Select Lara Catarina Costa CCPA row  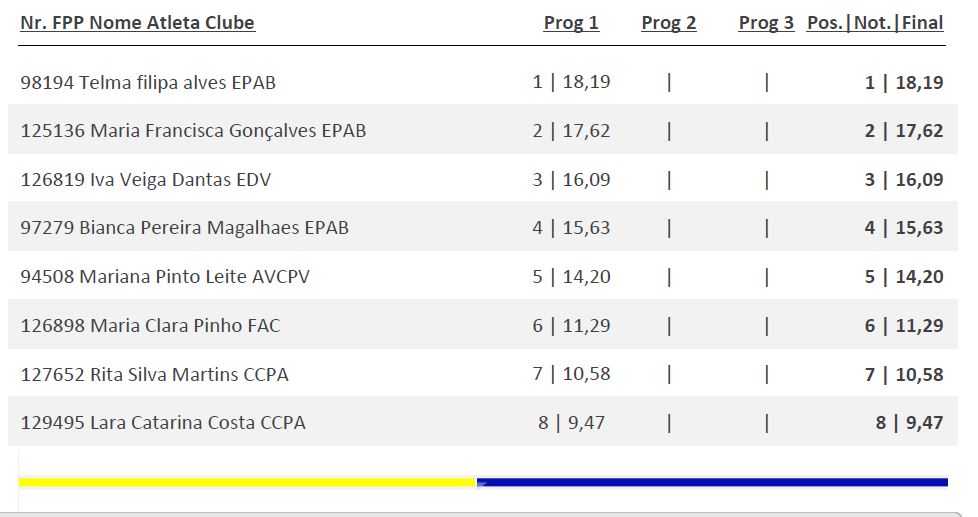pyautogui.click(x=163, y=423)
